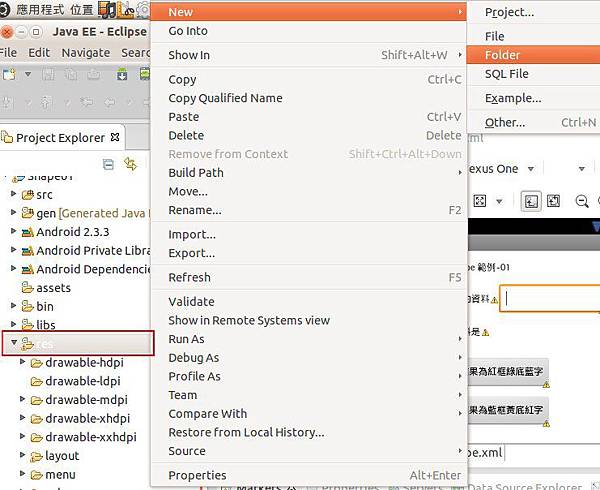Close the Project Explorer view
The image size is (600, 490).
[115, 137]
